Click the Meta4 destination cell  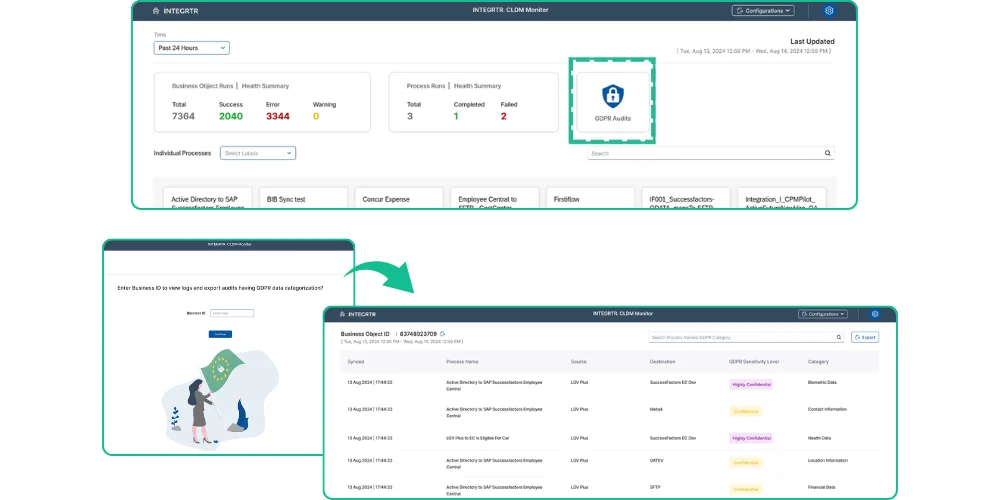pos(656,409)
